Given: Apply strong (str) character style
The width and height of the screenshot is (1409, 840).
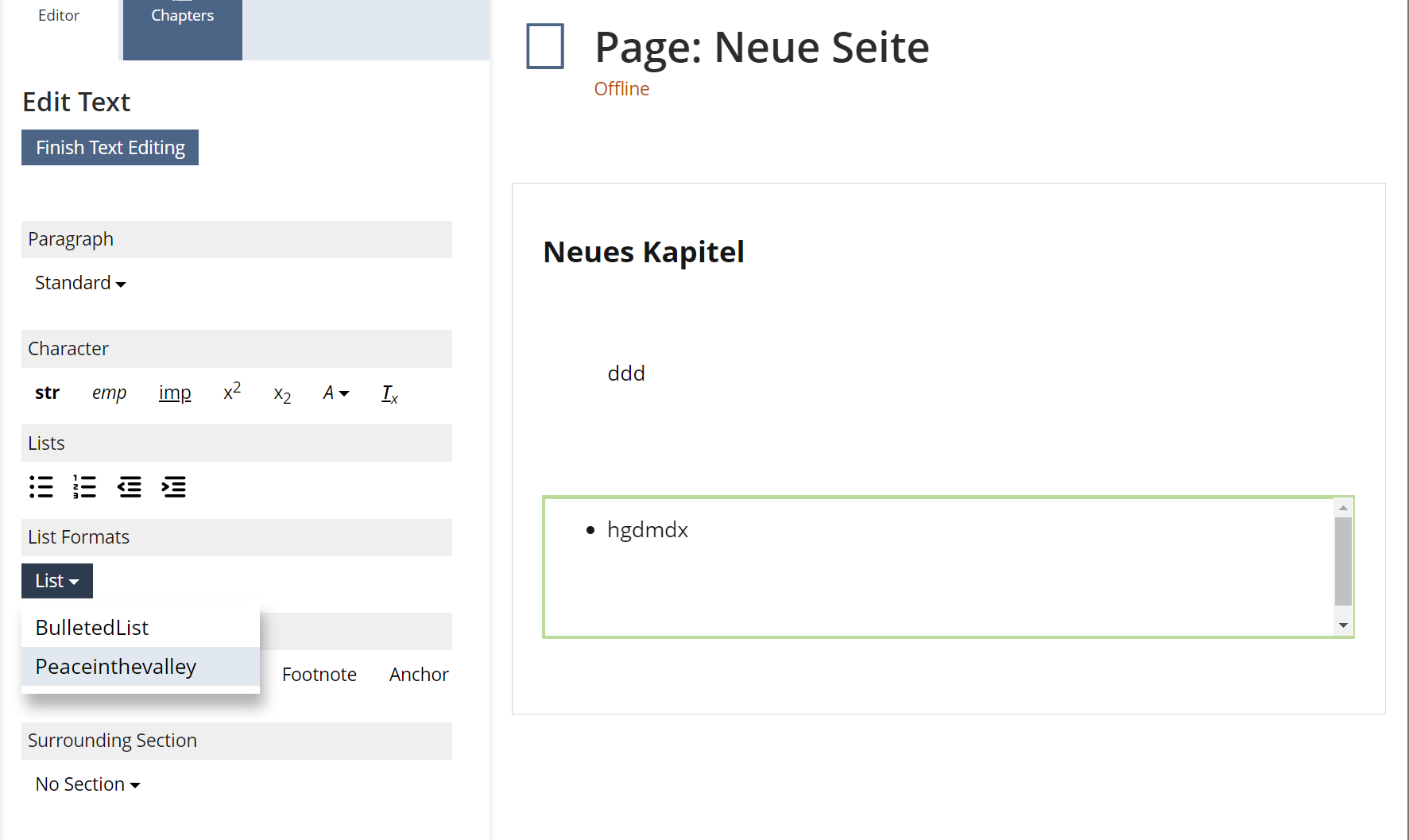Looking at the screenshot, I should point(47,393).
